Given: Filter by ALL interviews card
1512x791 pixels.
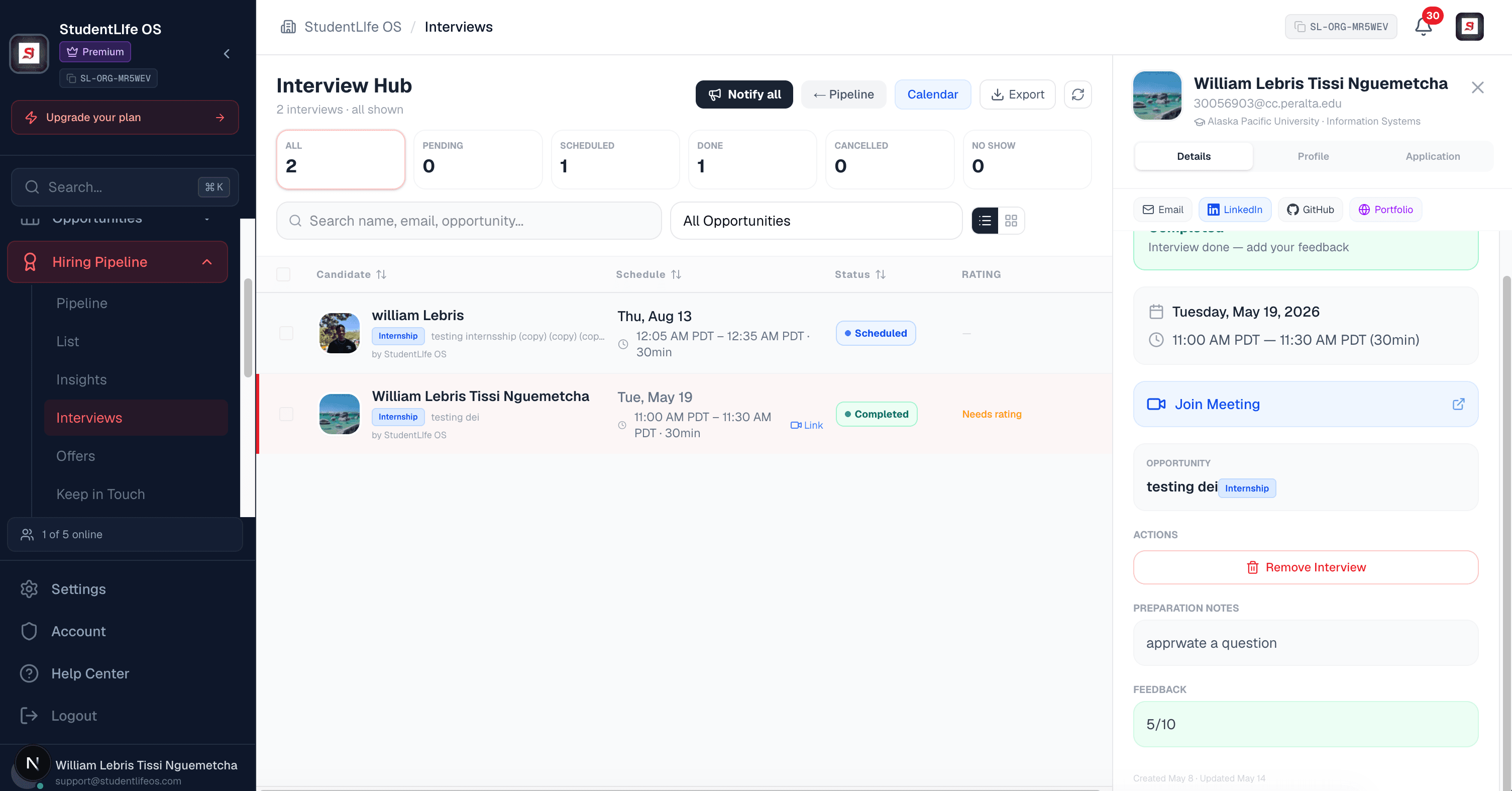Looking at the screenshot, I should click(x=341, y=160).
